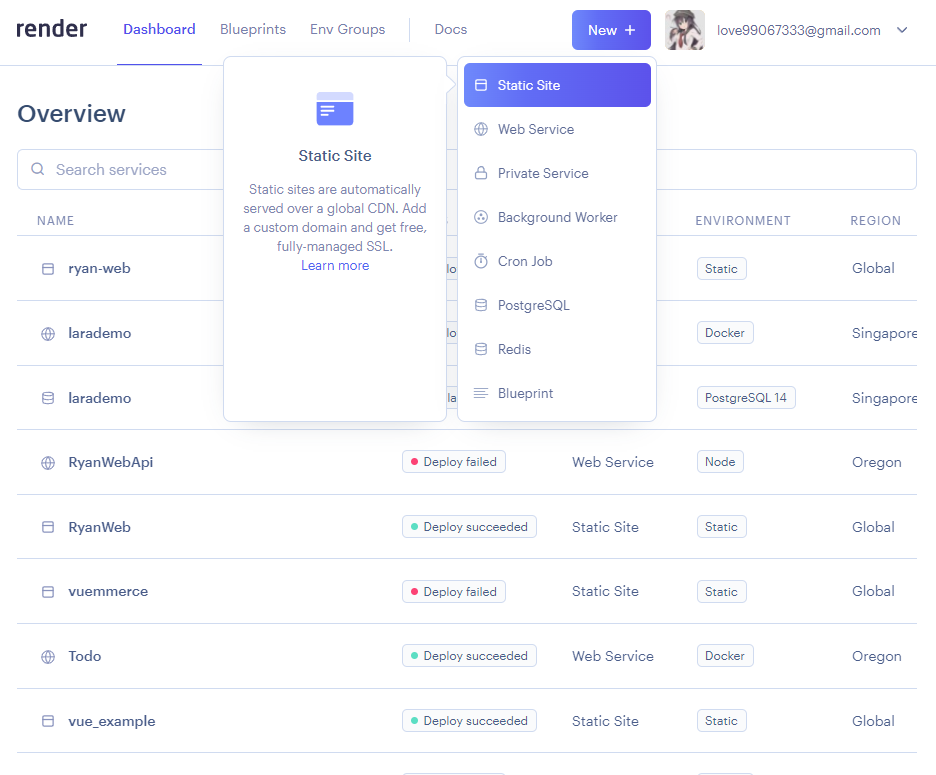Click the RyanWebApi Deploy failed badge

[454, 462]
